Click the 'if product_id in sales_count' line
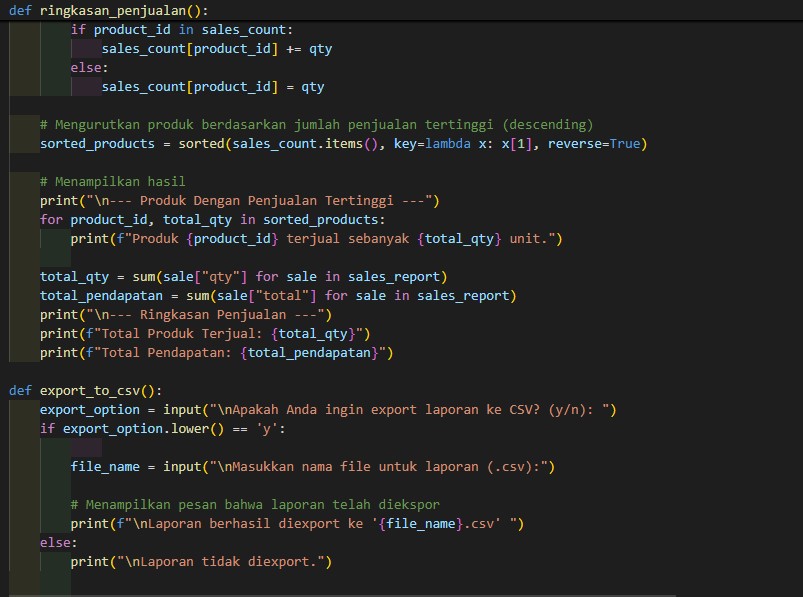This screenshot has width=803, height=597. pos(181,30)
